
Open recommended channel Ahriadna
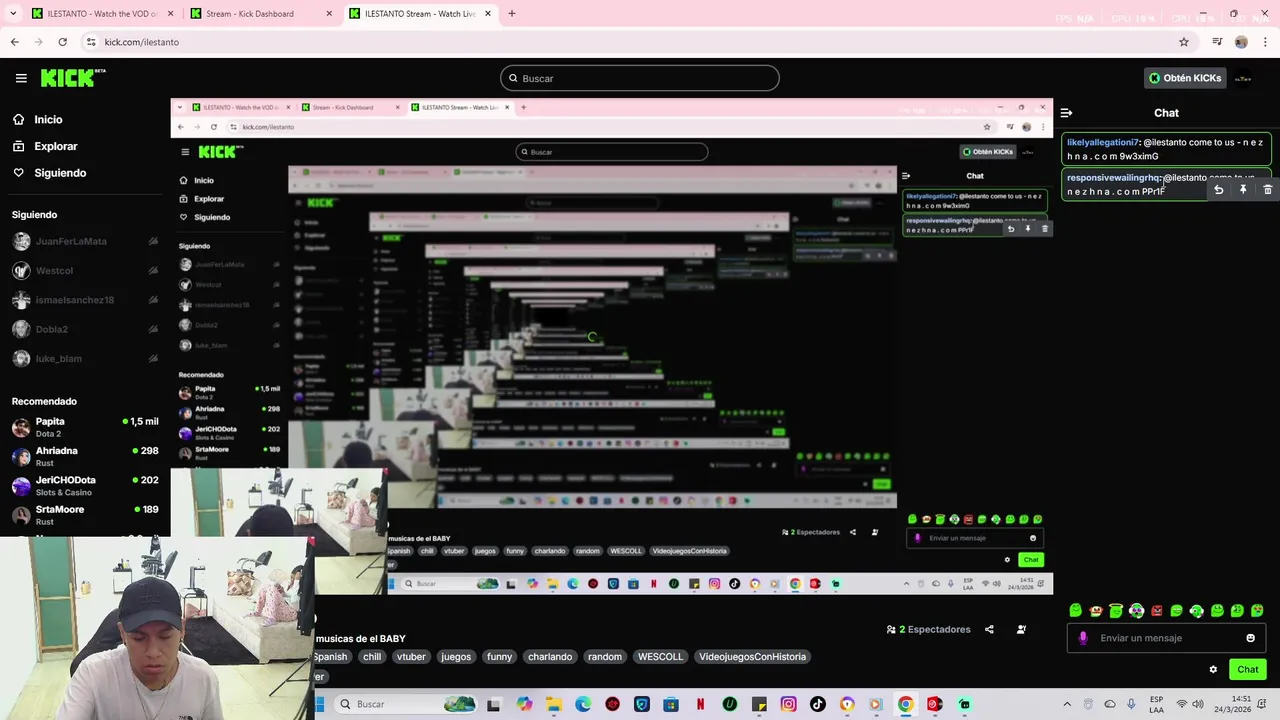85,457
